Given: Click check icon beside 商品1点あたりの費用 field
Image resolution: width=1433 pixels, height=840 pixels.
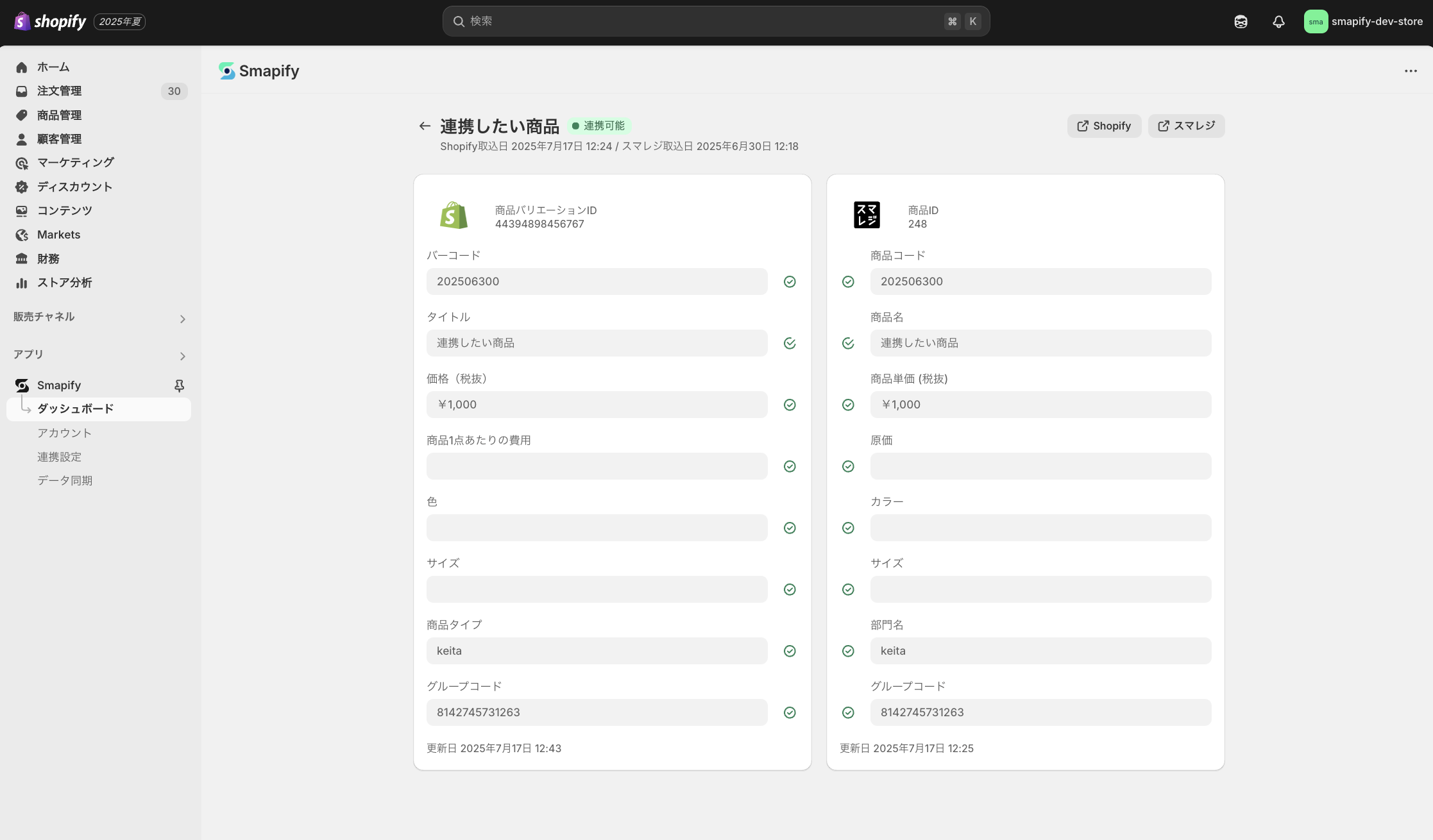Looking at the screenshot, I should 790,466.
